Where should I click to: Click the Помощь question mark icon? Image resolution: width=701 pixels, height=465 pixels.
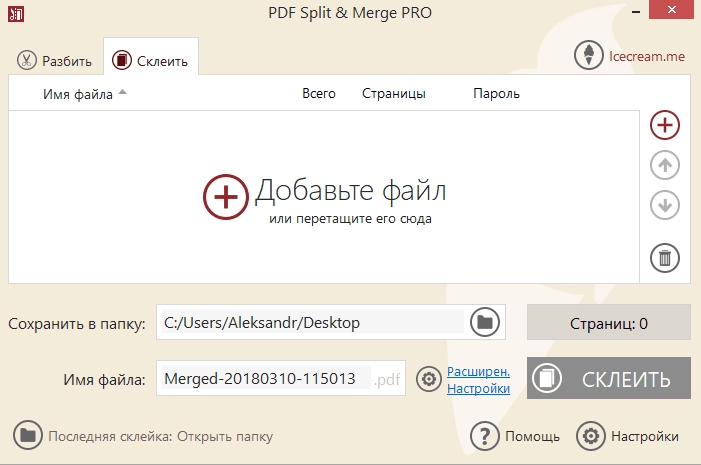pyautogui.click(x=485, y=435)
